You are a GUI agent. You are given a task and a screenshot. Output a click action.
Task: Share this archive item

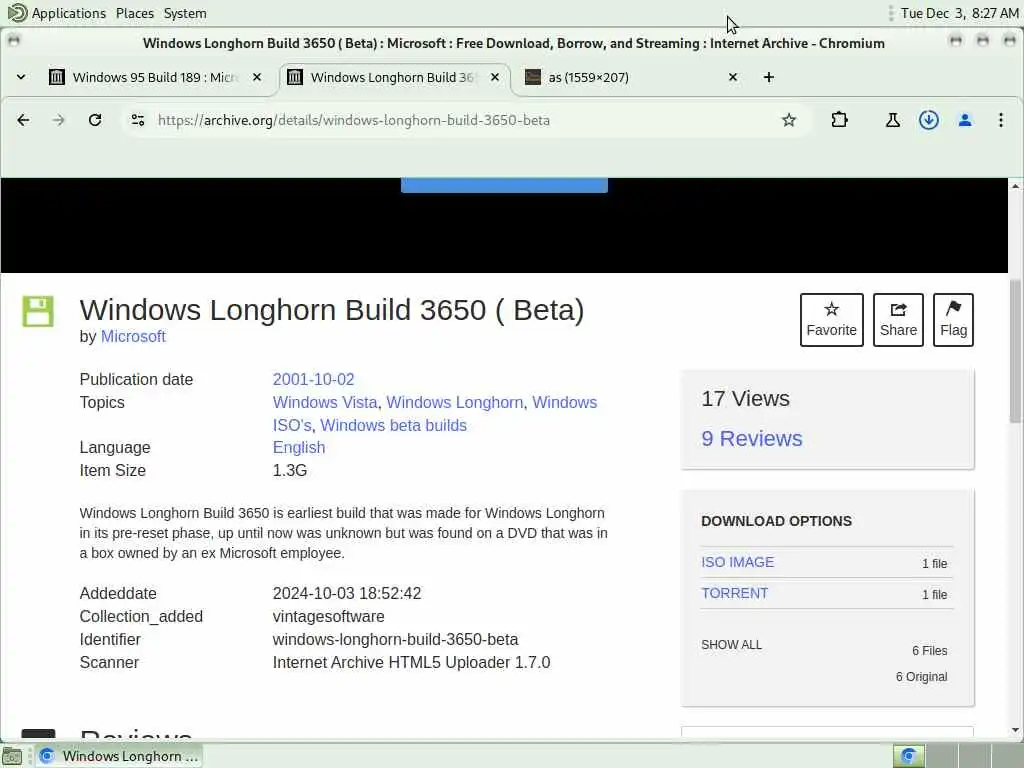point(898,320)
